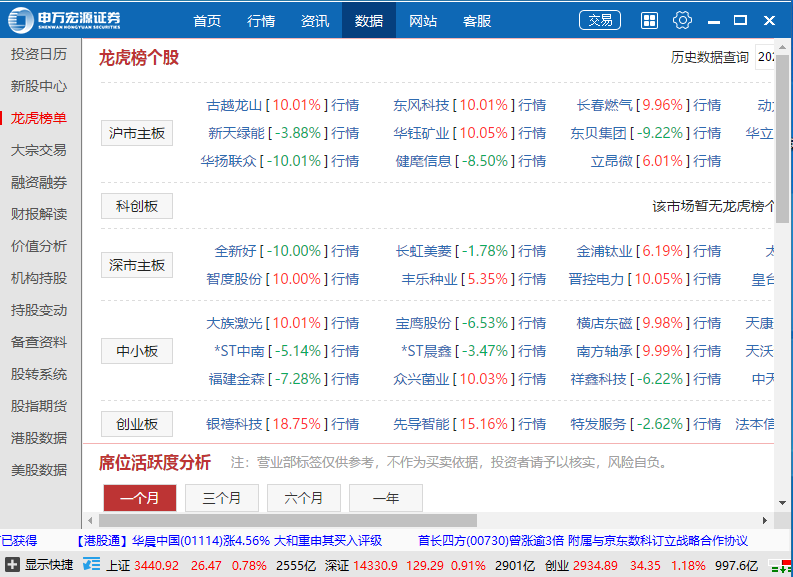Open 大宗交易 in the sidebar
The height and width of the screenshot is (577, 793).
(x=39, y=150)
